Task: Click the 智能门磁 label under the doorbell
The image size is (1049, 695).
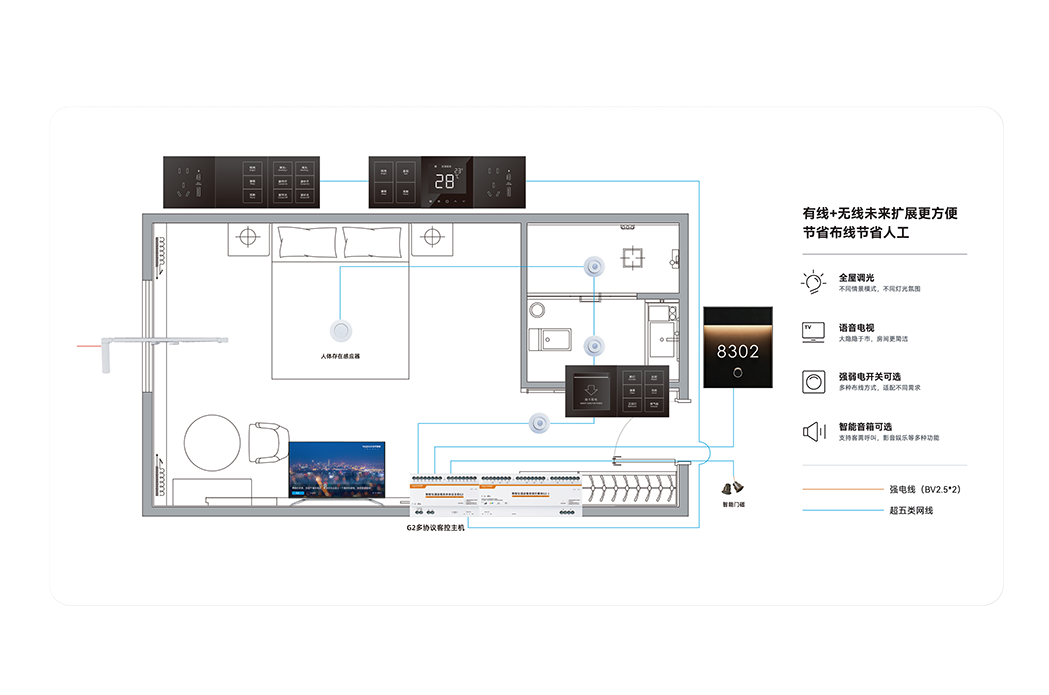Action: coord(733,504)
